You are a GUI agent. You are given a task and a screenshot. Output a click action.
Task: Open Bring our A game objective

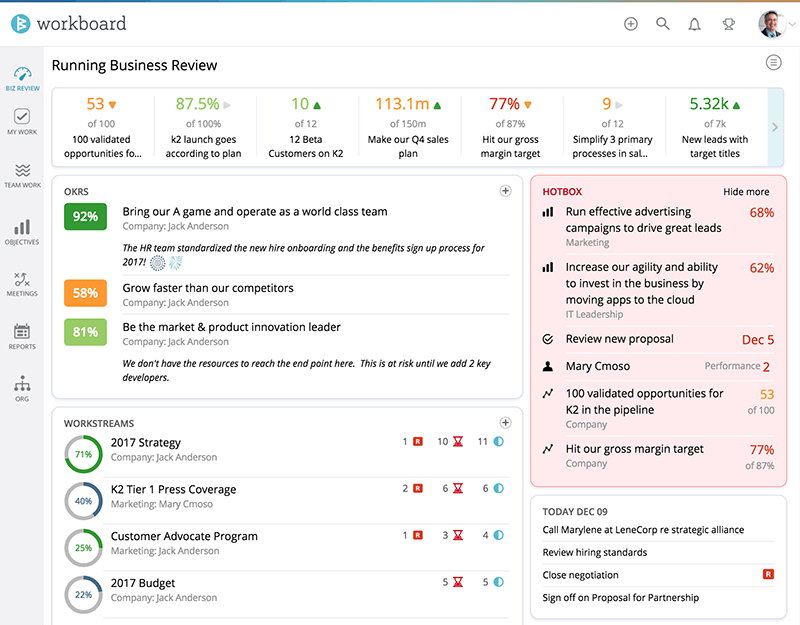pyautogui.click(x=255, y=212)
